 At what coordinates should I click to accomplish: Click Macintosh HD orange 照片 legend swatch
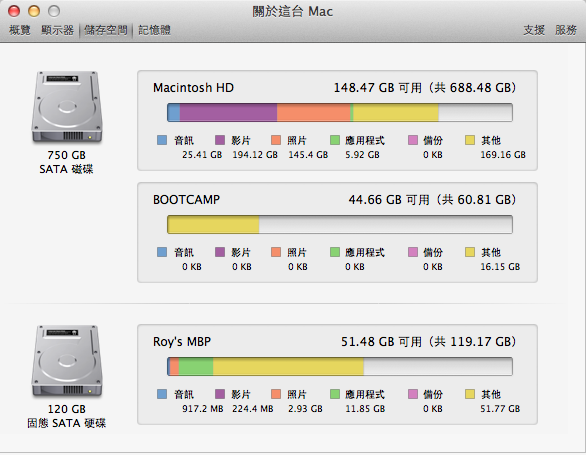[x=276, y=140]
